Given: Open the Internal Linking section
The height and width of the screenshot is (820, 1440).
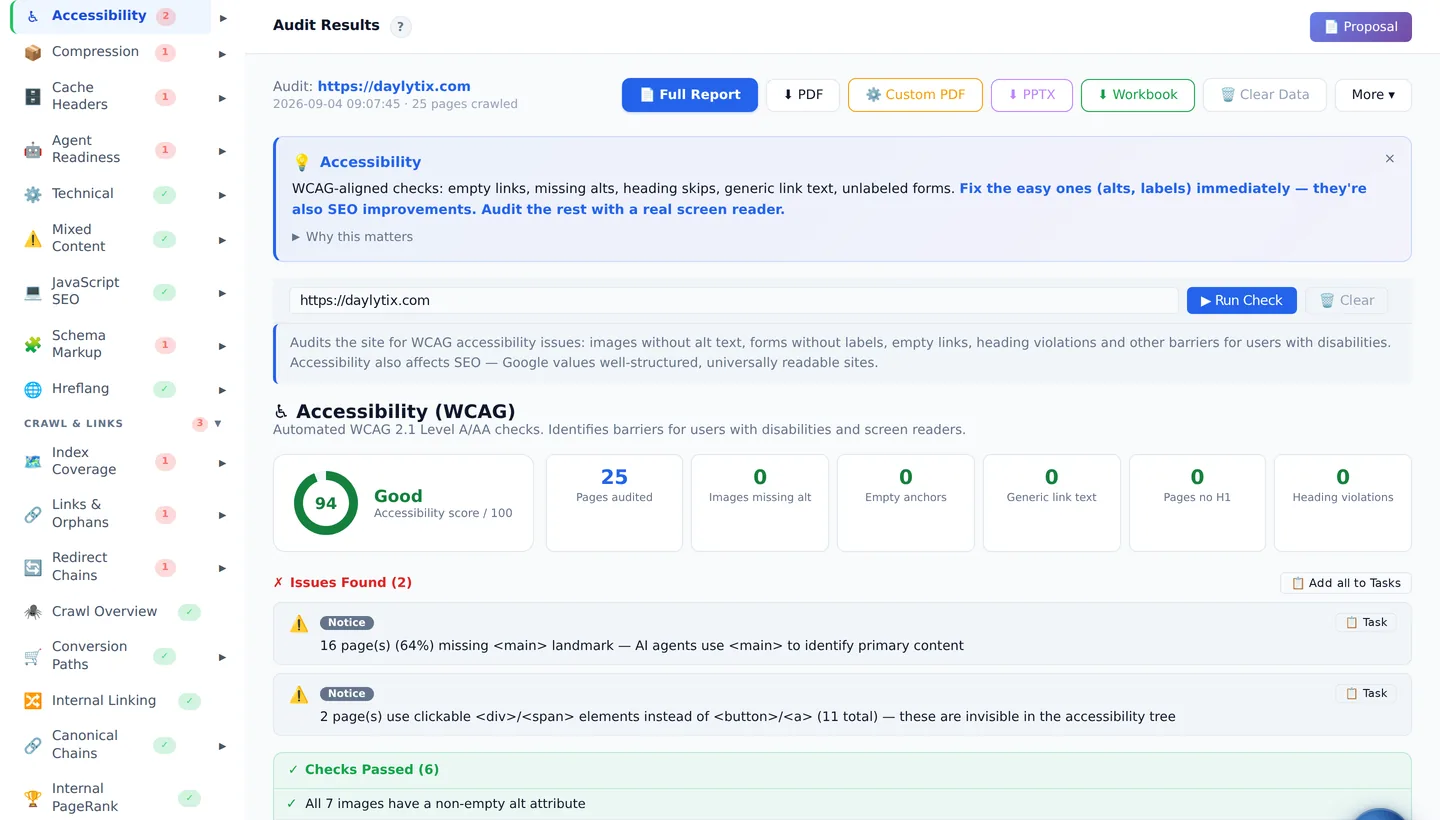Looking at the screenshot, I should click(x=104, y=701).
